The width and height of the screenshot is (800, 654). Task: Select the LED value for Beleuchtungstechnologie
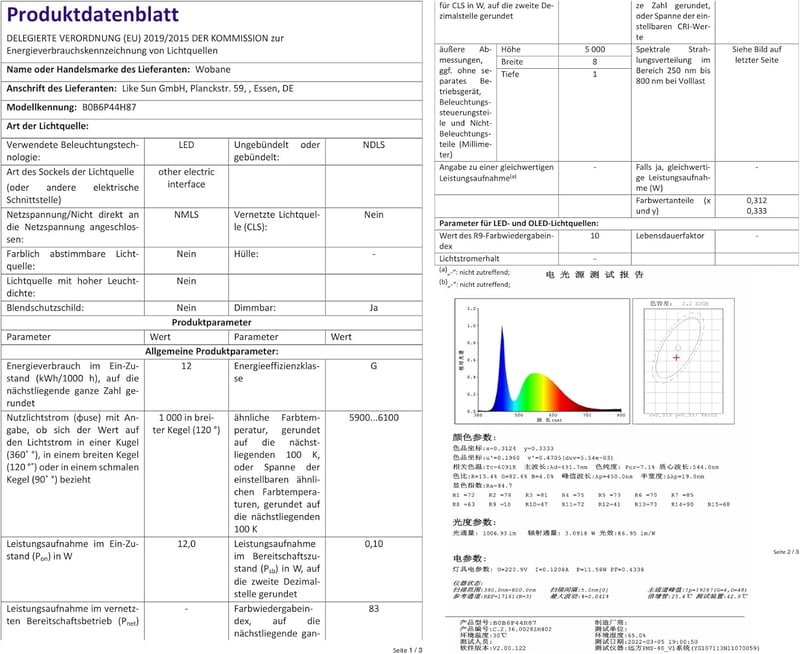click(186, 145)
